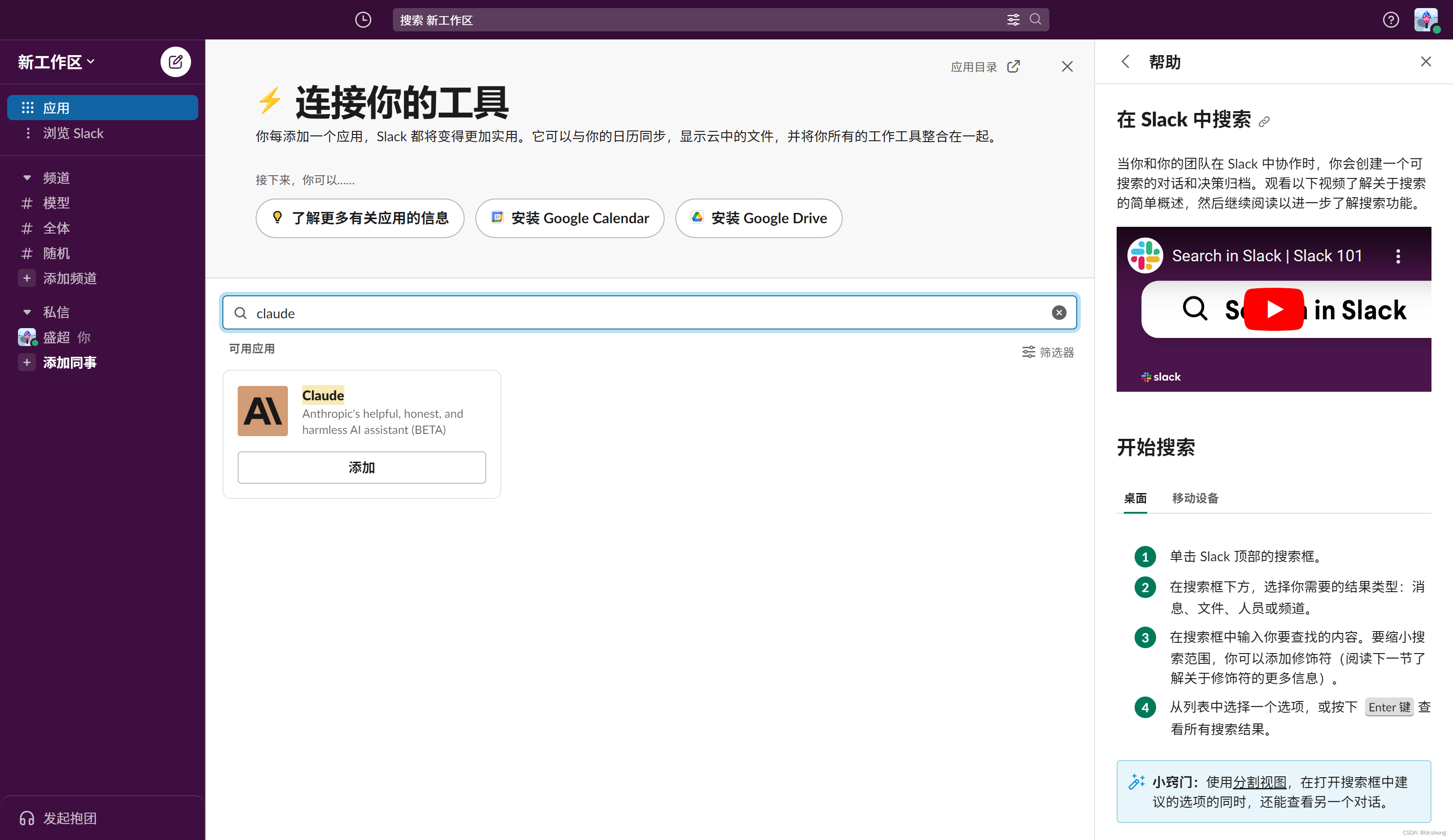Click the magnifier icon in top search bar
Screen dimensions: 1453x840
tap(1035, 19)
